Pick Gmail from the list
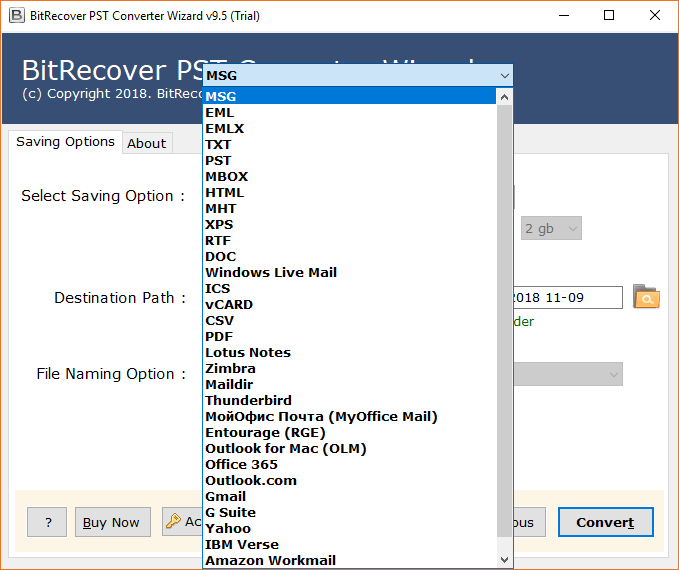The height and width of the screenshot is (570, 679). [349, 497]
